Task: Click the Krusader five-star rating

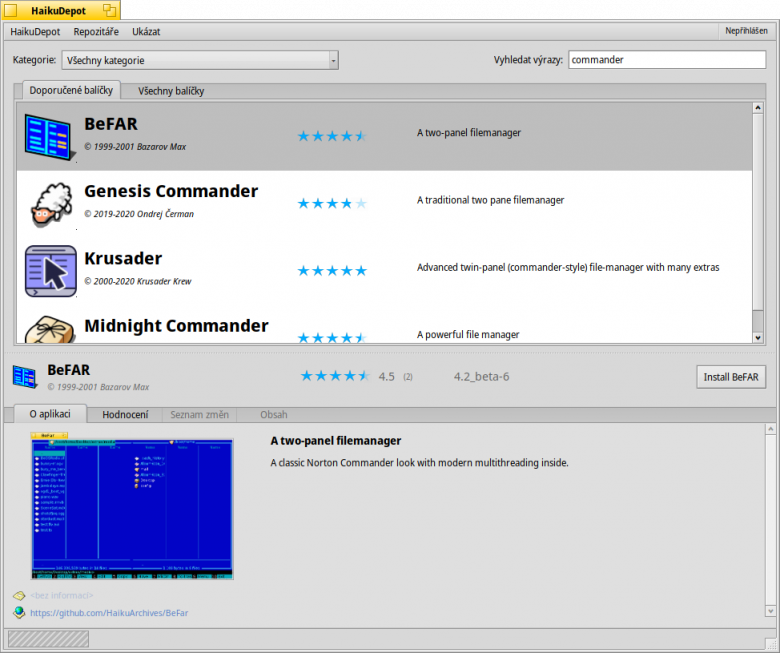Action: [x=332, y=271]
